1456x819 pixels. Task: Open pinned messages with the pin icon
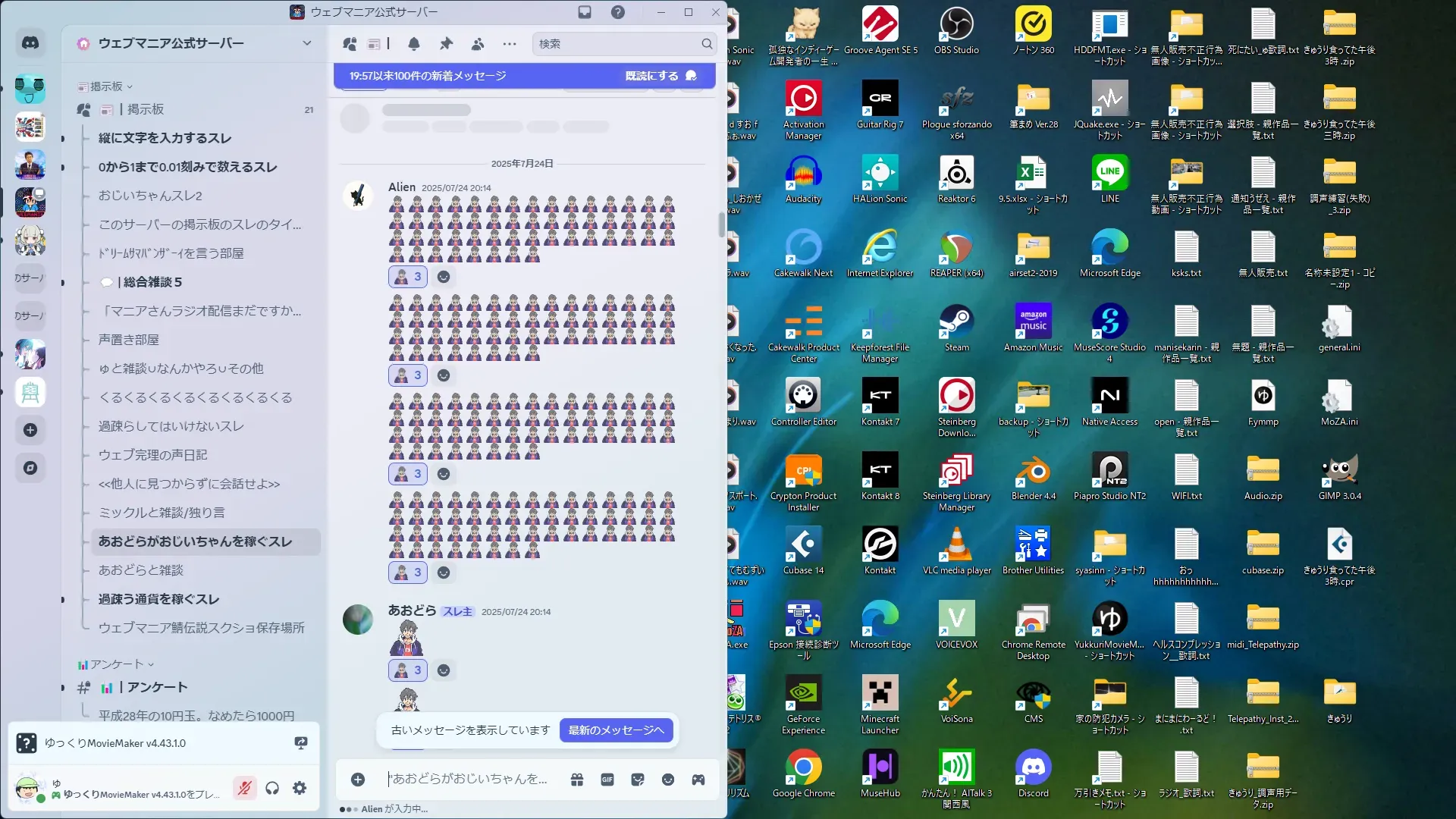click(x=446, y=44)
